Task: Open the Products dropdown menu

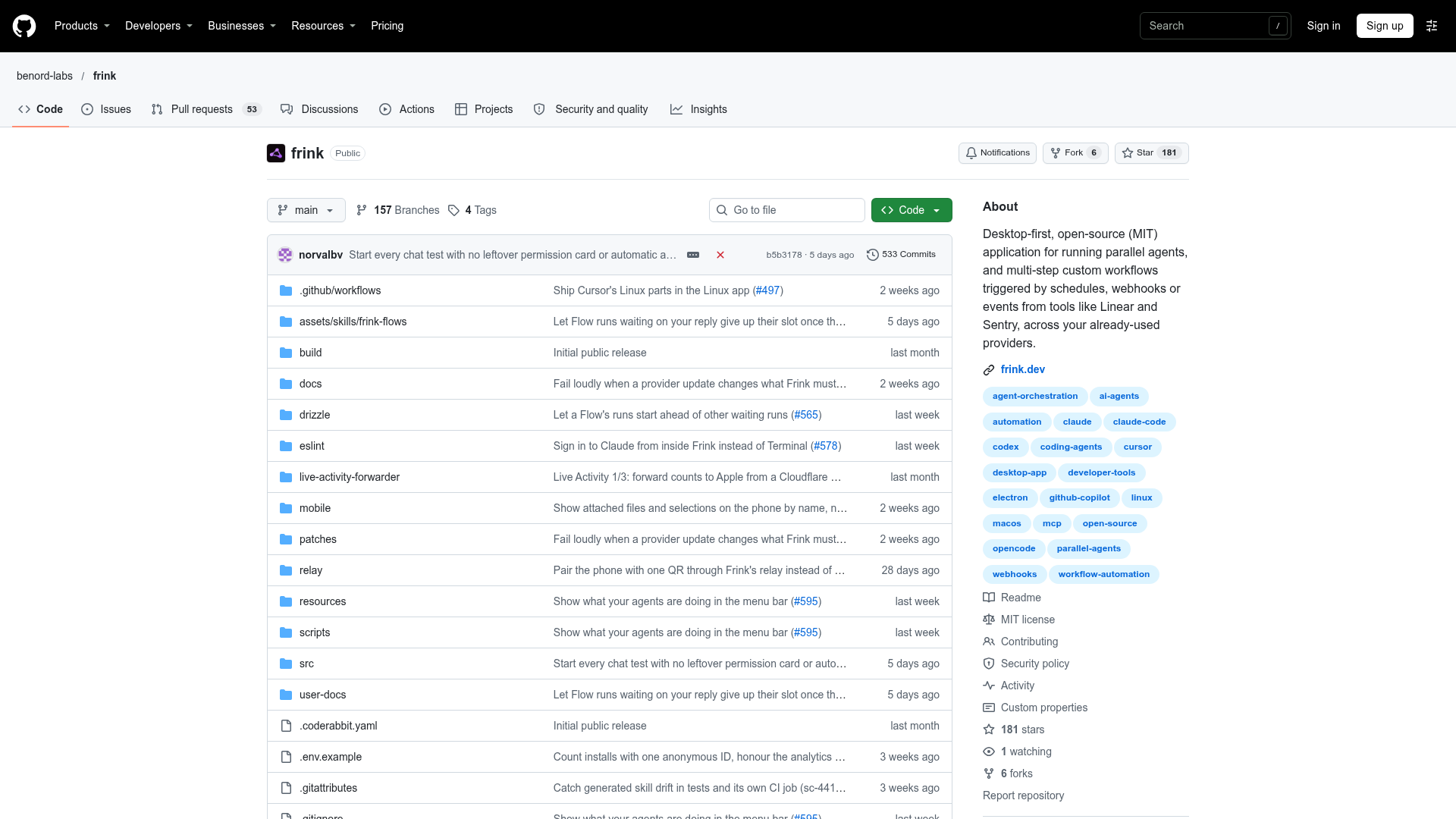Action: point(82,26)
